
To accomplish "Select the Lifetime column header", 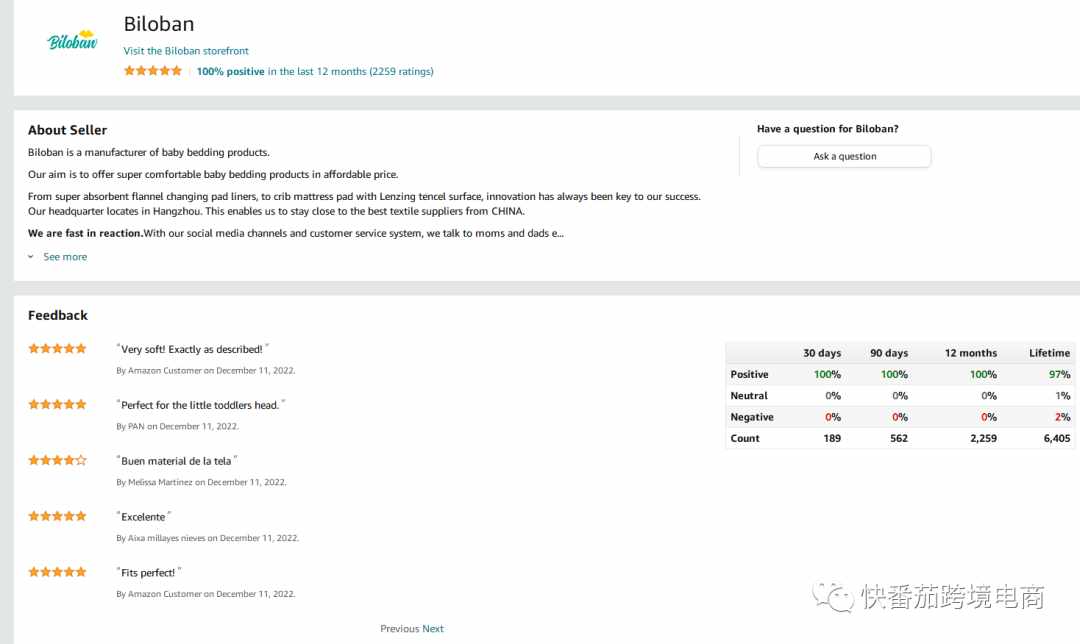I will click(1049, 353).
